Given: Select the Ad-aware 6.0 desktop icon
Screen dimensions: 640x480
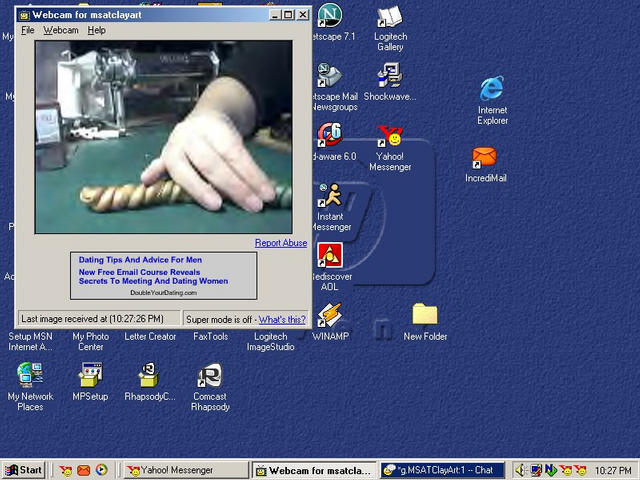Looking at the screenshot, I should pyautogui.click(x=330, y=135).
